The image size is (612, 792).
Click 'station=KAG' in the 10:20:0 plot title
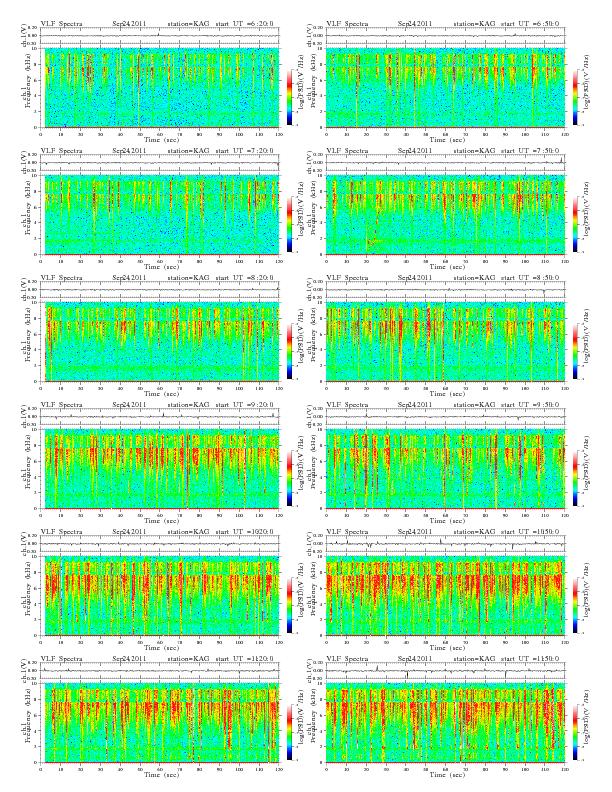[x=188, y=531]
